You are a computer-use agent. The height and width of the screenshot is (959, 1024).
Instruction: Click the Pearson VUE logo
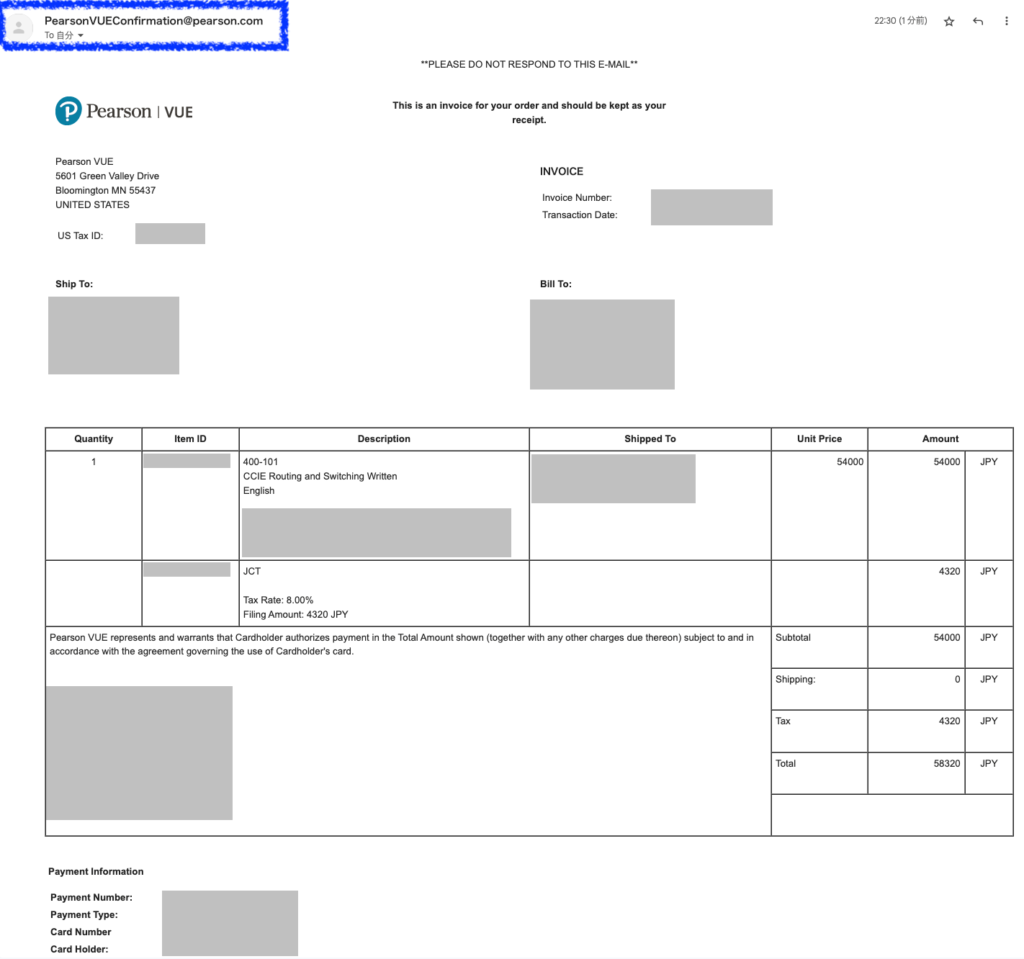123,110
